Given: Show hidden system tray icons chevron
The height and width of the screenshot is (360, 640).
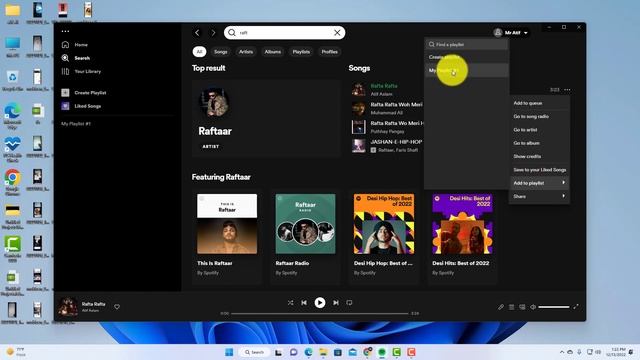Looking at the screenshot, I should click(562, 352).
